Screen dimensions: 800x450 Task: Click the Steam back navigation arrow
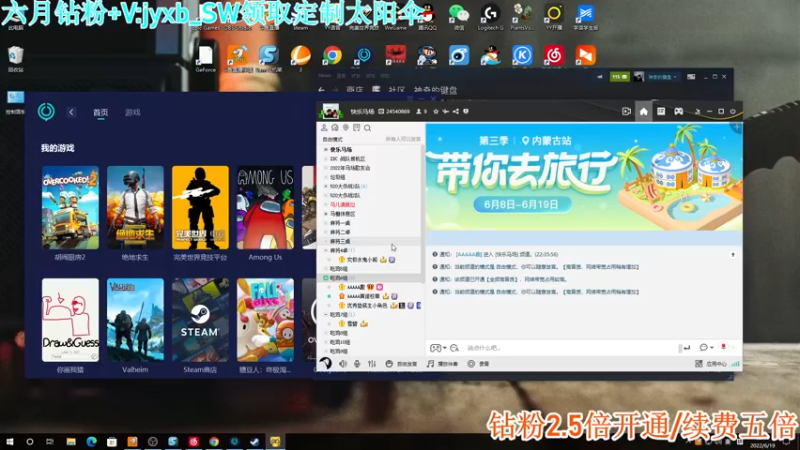click(321, 90)
